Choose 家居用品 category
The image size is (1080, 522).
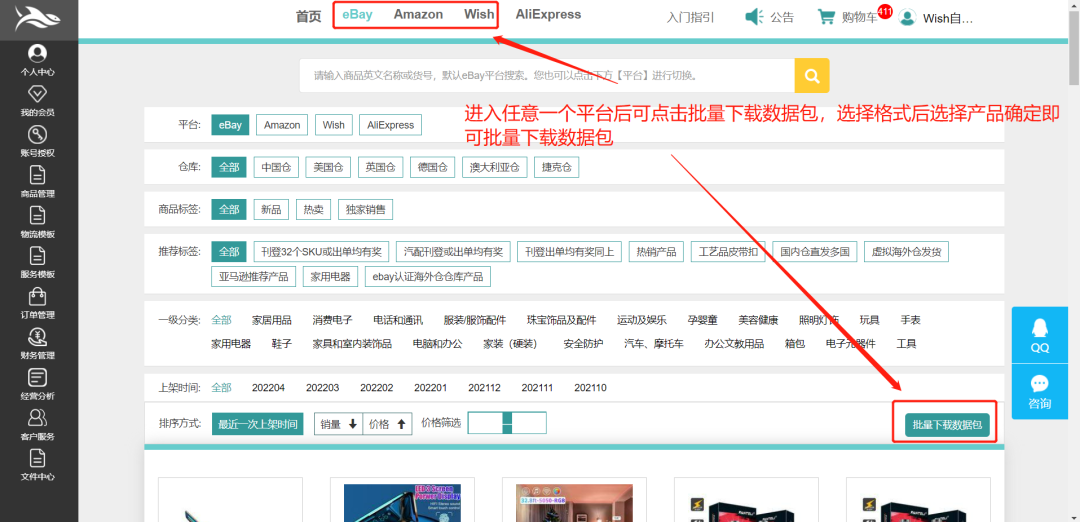point(271,320)
